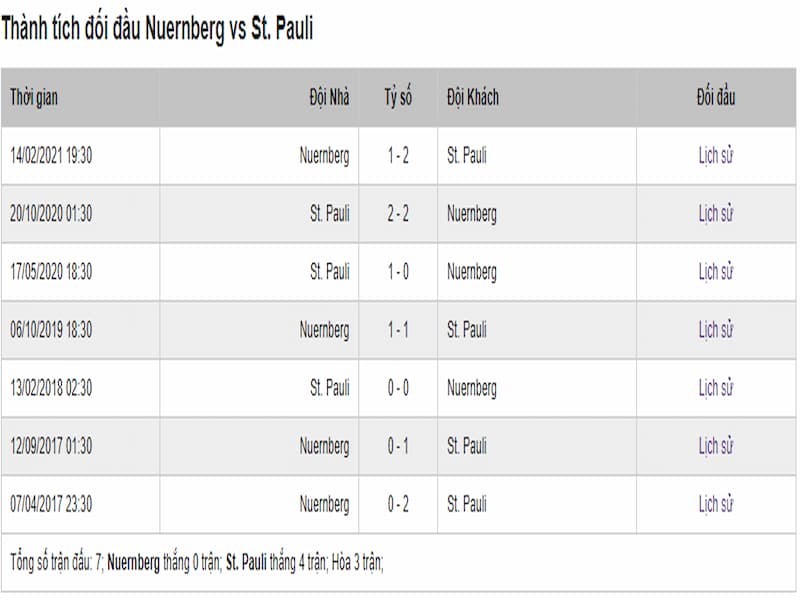Select the 2 - 2 score cell
This screenshot has height=600, width=800.
(x=398, y=214)
